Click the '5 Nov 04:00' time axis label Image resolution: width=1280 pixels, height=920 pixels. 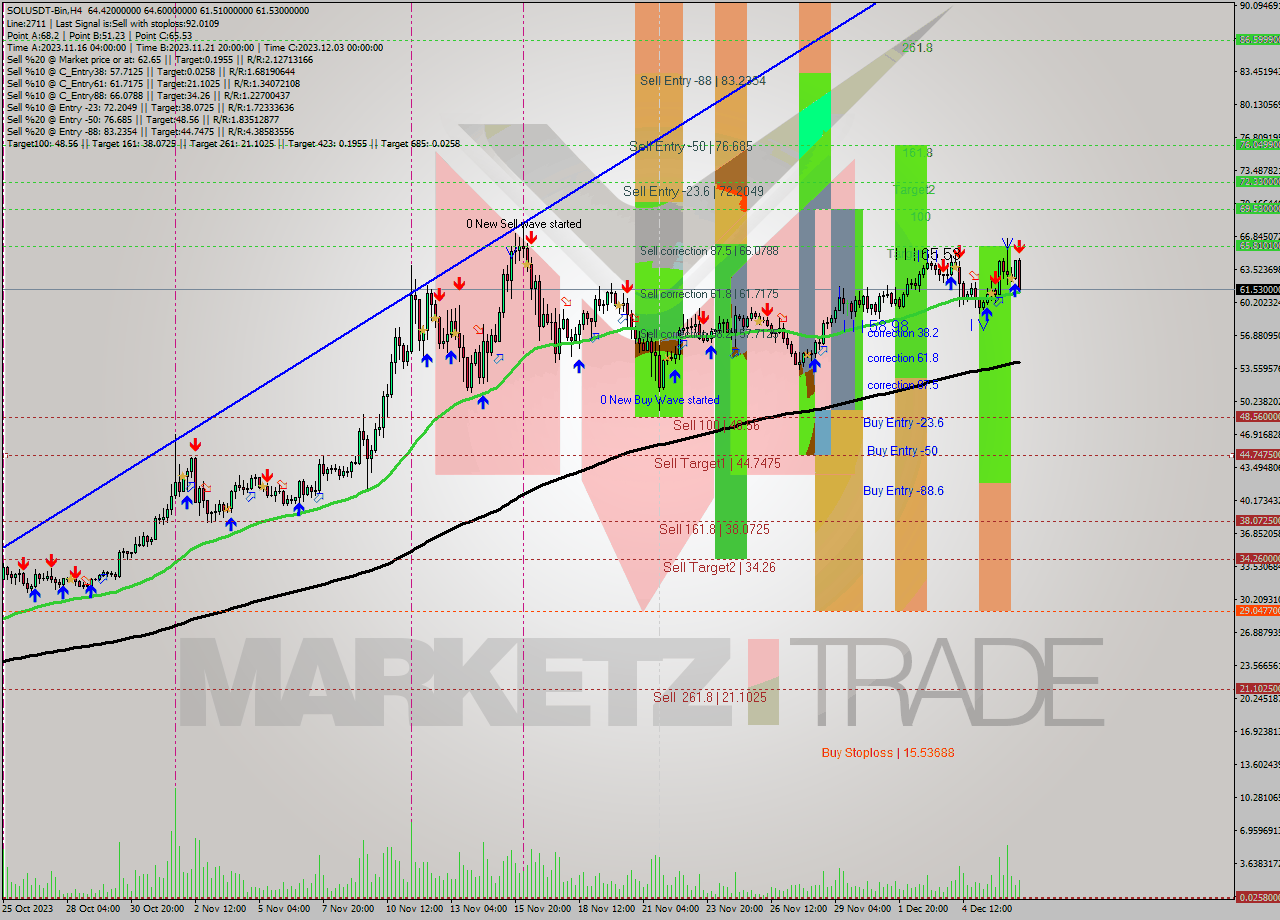[x=284, y=909]
